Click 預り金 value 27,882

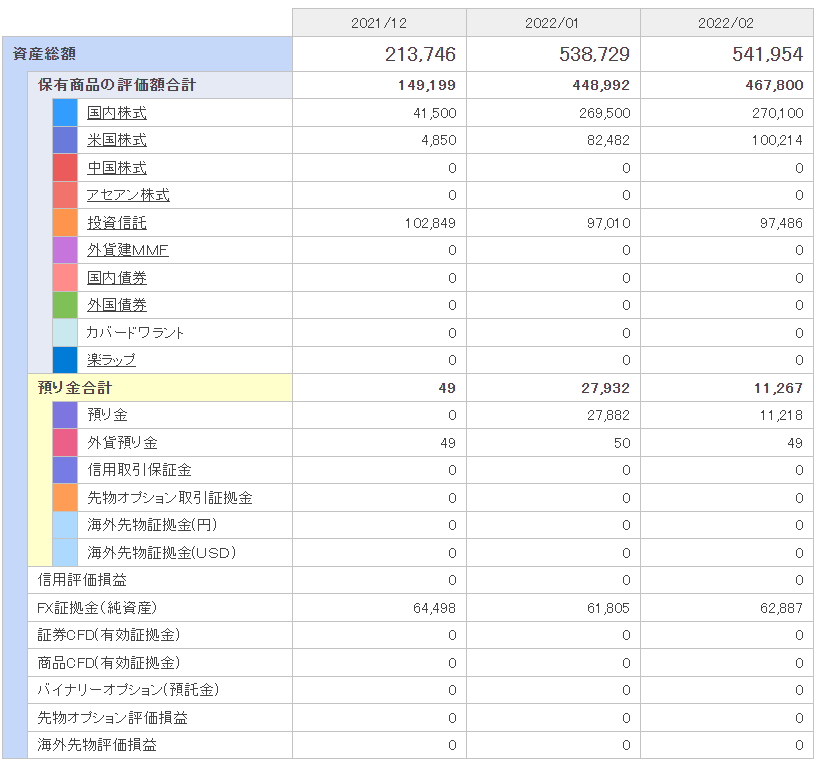[x=608, y=416]
